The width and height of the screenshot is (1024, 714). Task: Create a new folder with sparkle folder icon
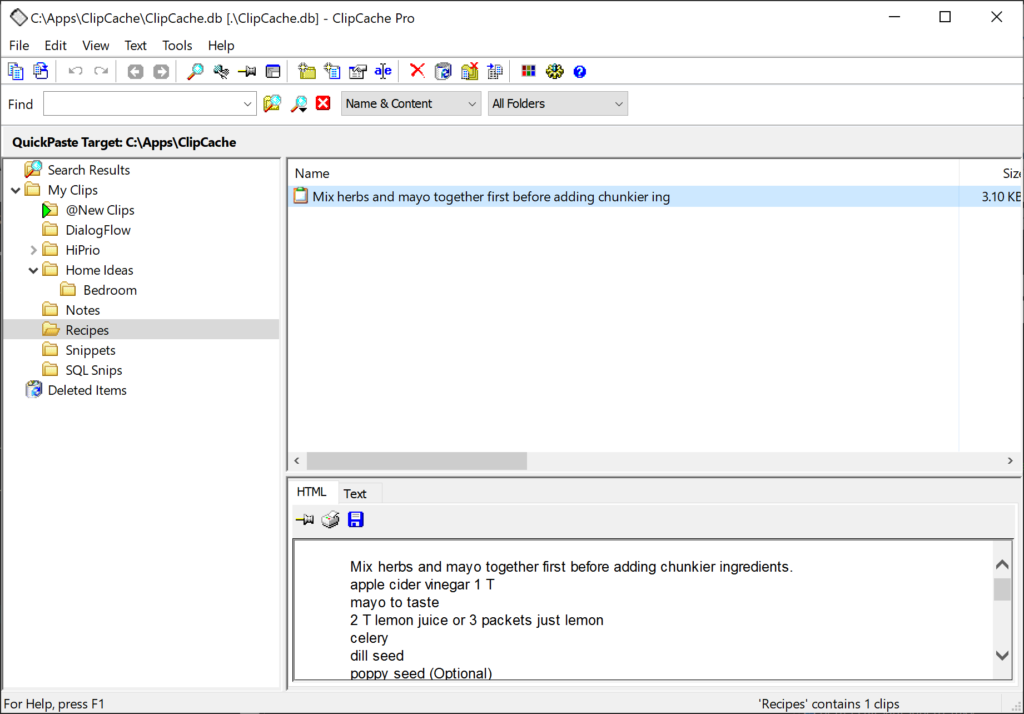(x=306, y=71)
